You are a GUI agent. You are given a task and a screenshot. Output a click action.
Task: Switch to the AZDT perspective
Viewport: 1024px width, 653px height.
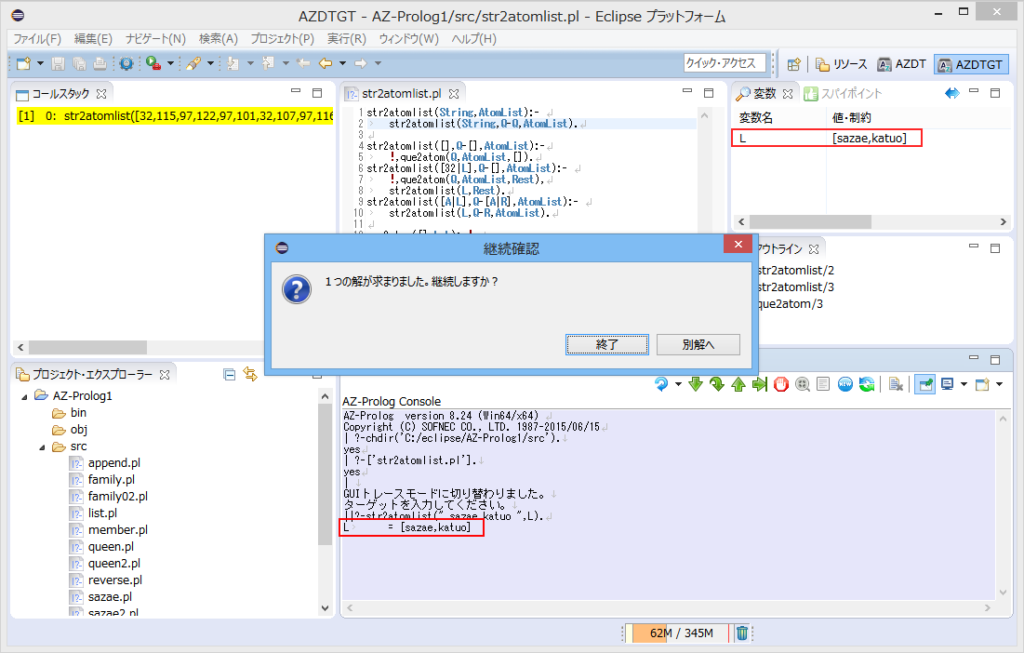[x=902, y=64]
